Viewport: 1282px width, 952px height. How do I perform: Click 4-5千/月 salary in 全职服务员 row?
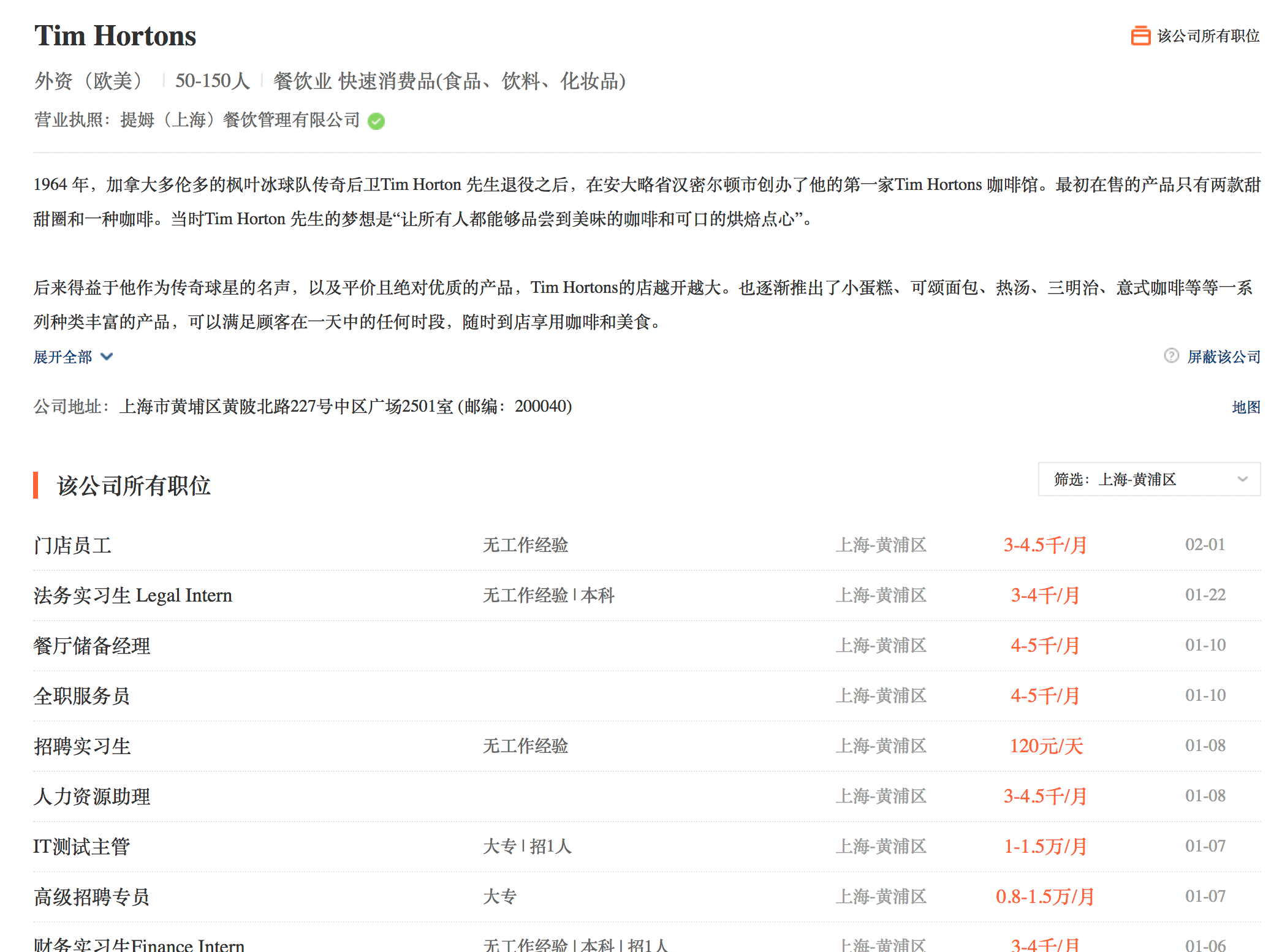point(1045,696)
